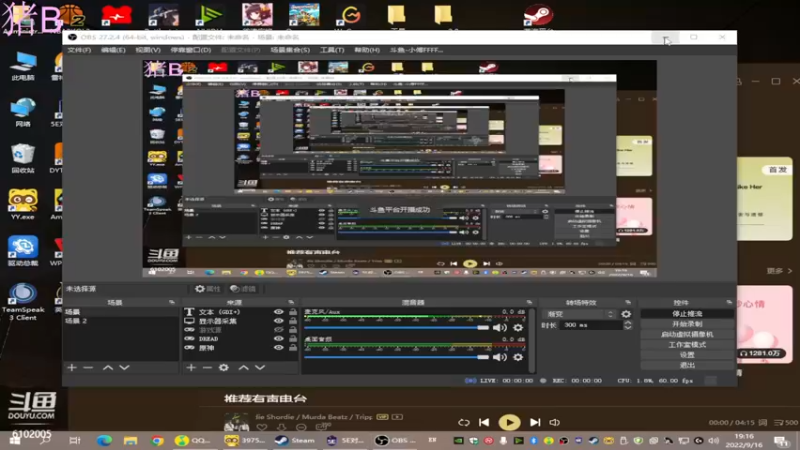Pop out the 转场特效 dock panel

point(628,303)
